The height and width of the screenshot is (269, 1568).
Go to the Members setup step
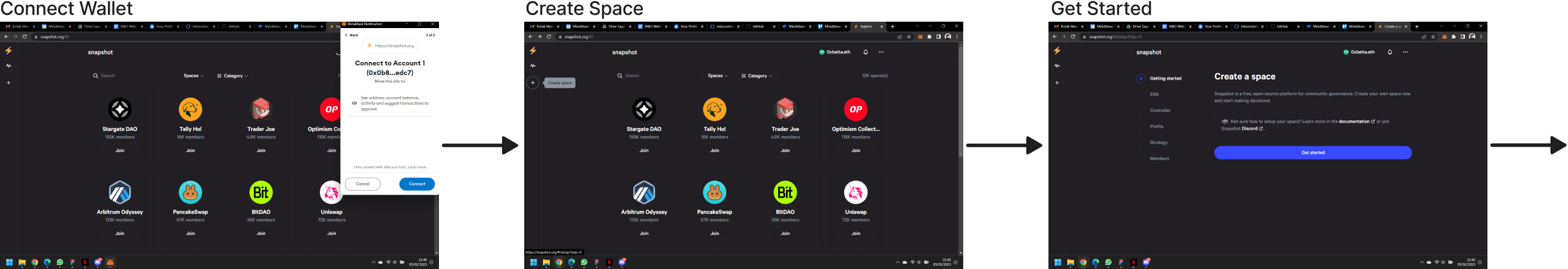[1159, 158]
